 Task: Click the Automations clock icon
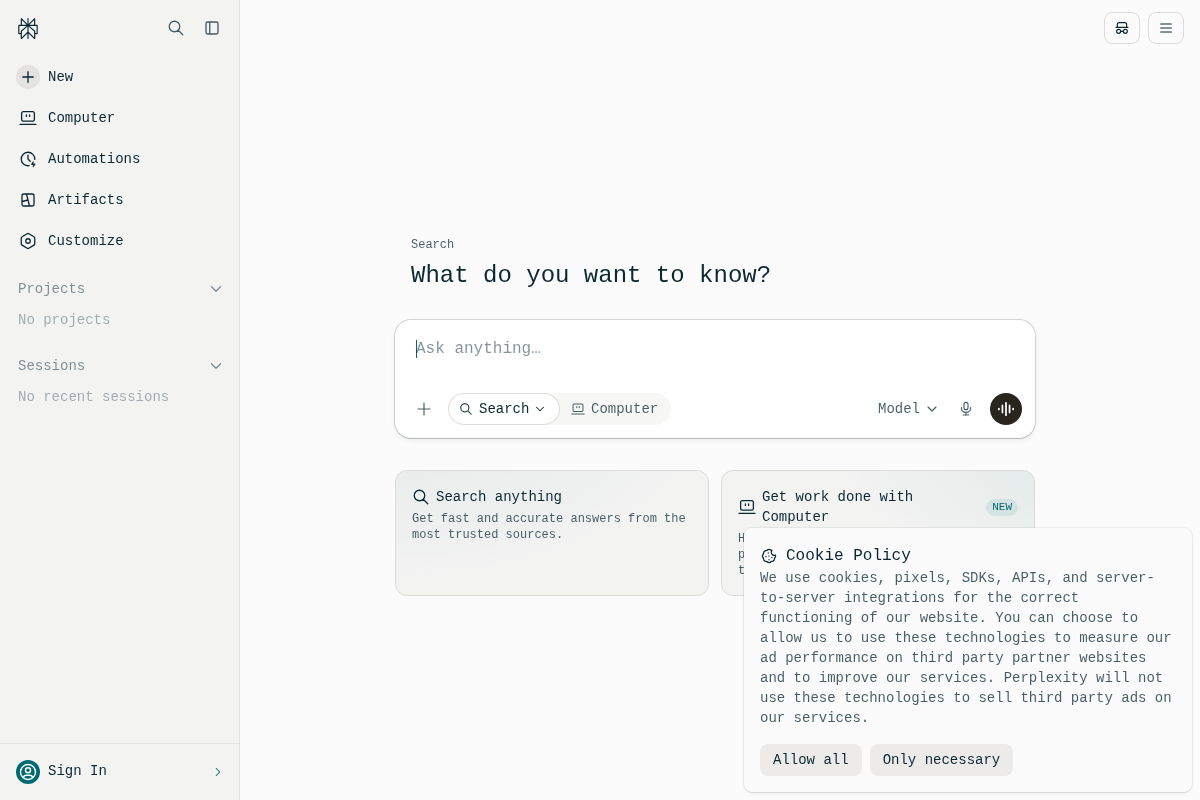pyautogui.click(x=28, y=159)
